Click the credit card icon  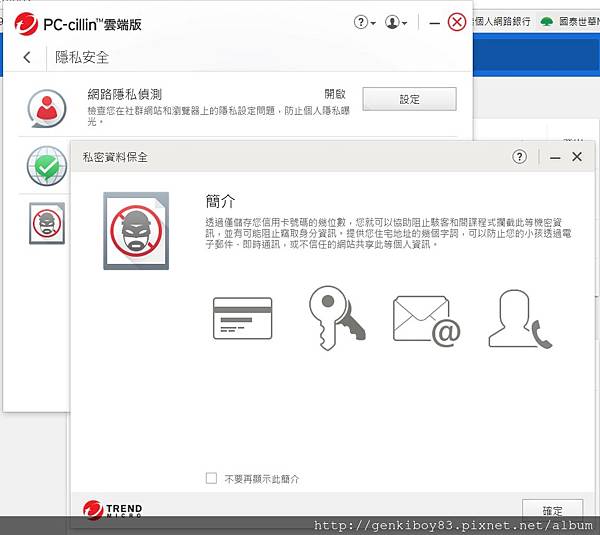click(243, 318)
